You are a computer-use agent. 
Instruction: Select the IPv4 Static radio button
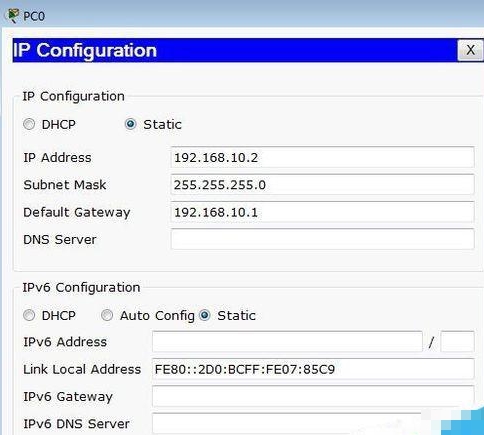(x=130, y=124)
